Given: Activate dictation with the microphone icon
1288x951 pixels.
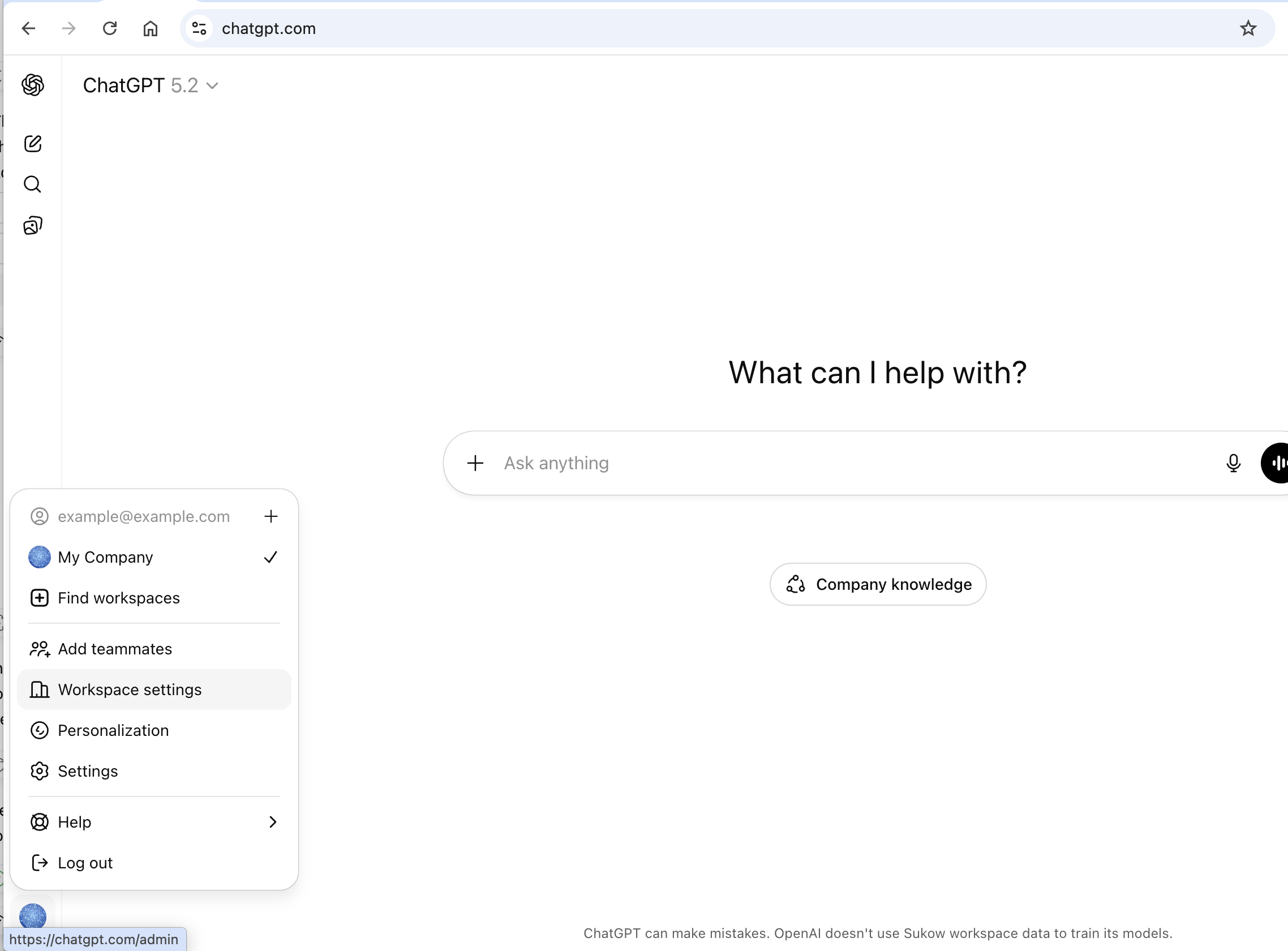Looking at the screenshot, I should coord(1233,463).
